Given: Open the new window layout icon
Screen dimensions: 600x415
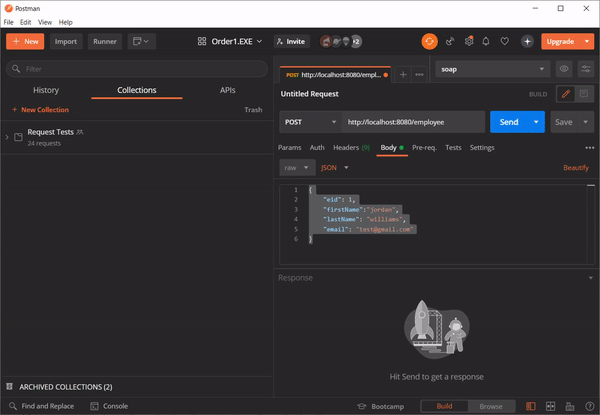Looking at the screenshot, I should click(141, 41).
